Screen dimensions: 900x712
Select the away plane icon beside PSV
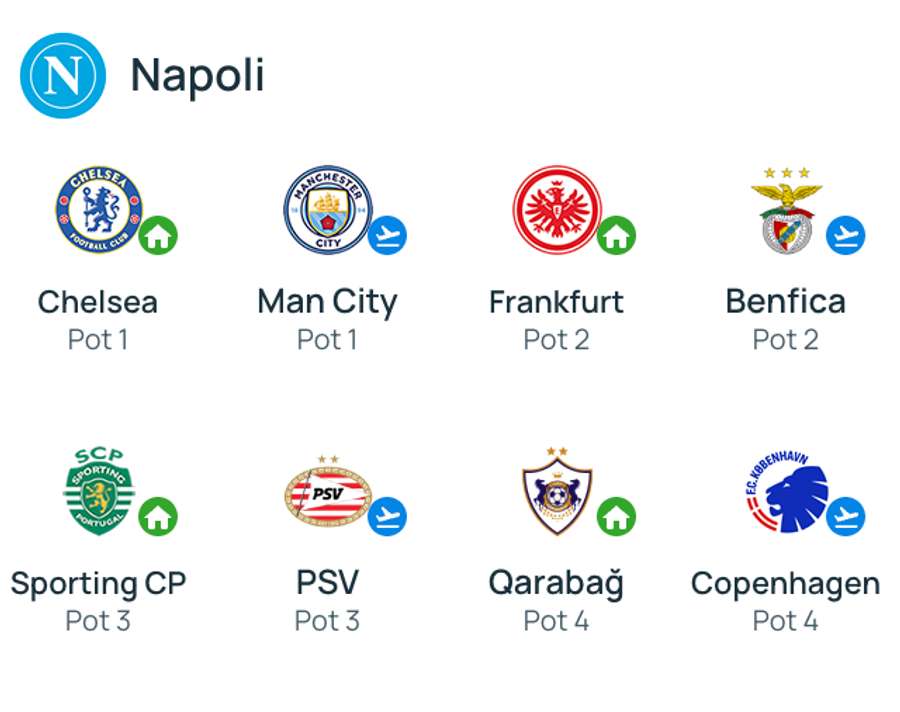click(x=387, y=516)
